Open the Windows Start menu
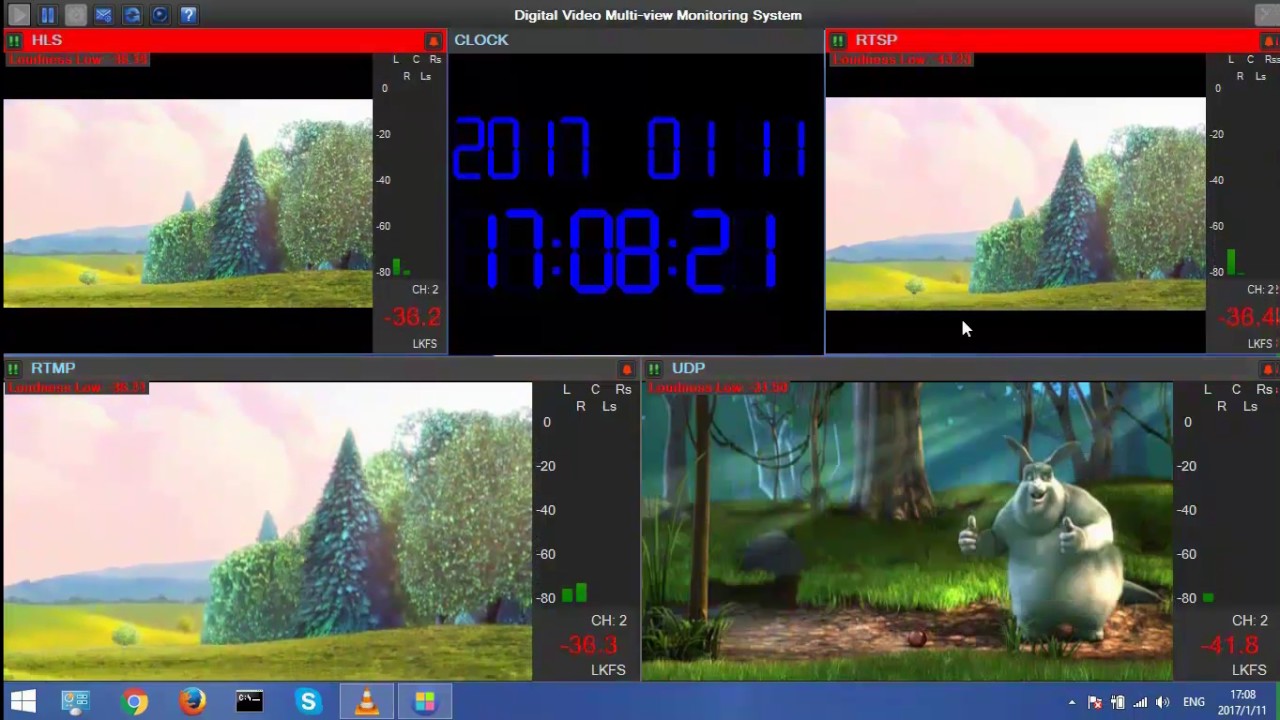Viewport: 1280px width, 720px height. [22, 701]
